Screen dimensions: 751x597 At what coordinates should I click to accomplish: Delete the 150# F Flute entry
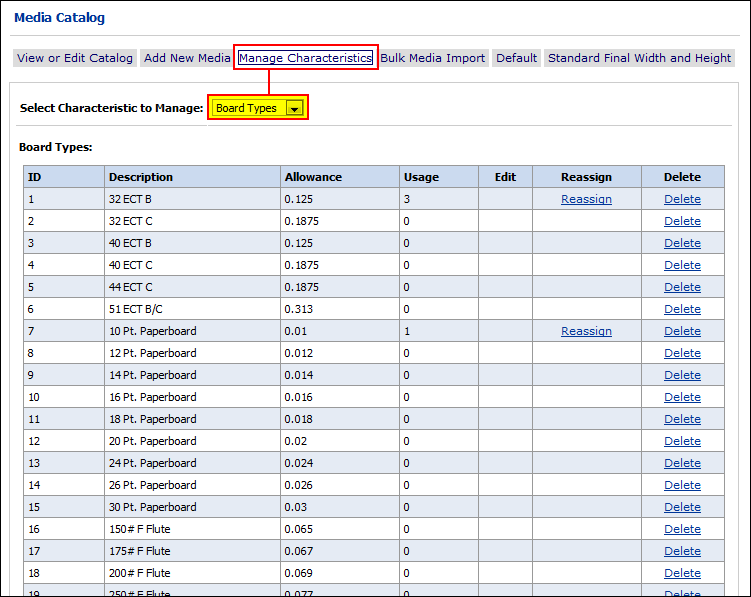pyautogui.click(x=682, y=529)
